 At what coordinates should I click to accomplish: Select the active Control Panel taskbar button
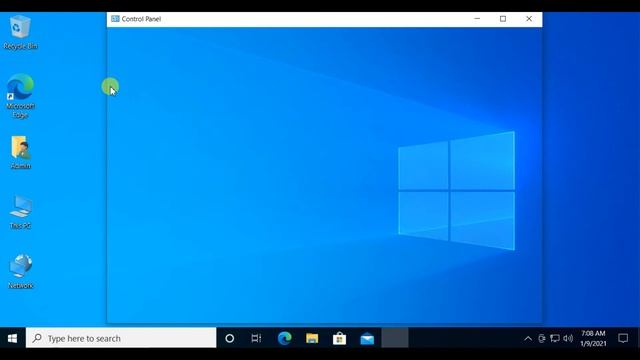[x=395, y=338]
